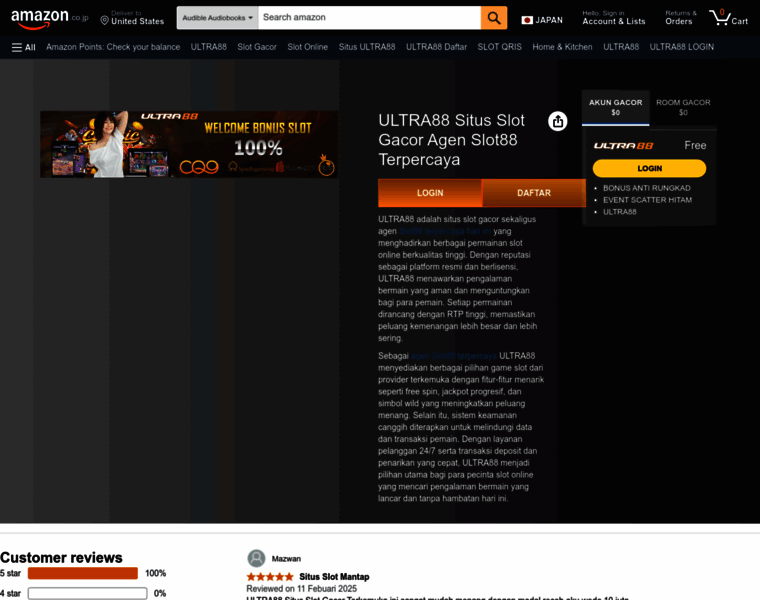Viewport: 760px width, 600px height.
Task: Open the Slot Gacor nav item
Action: click(x=257, y=47)
